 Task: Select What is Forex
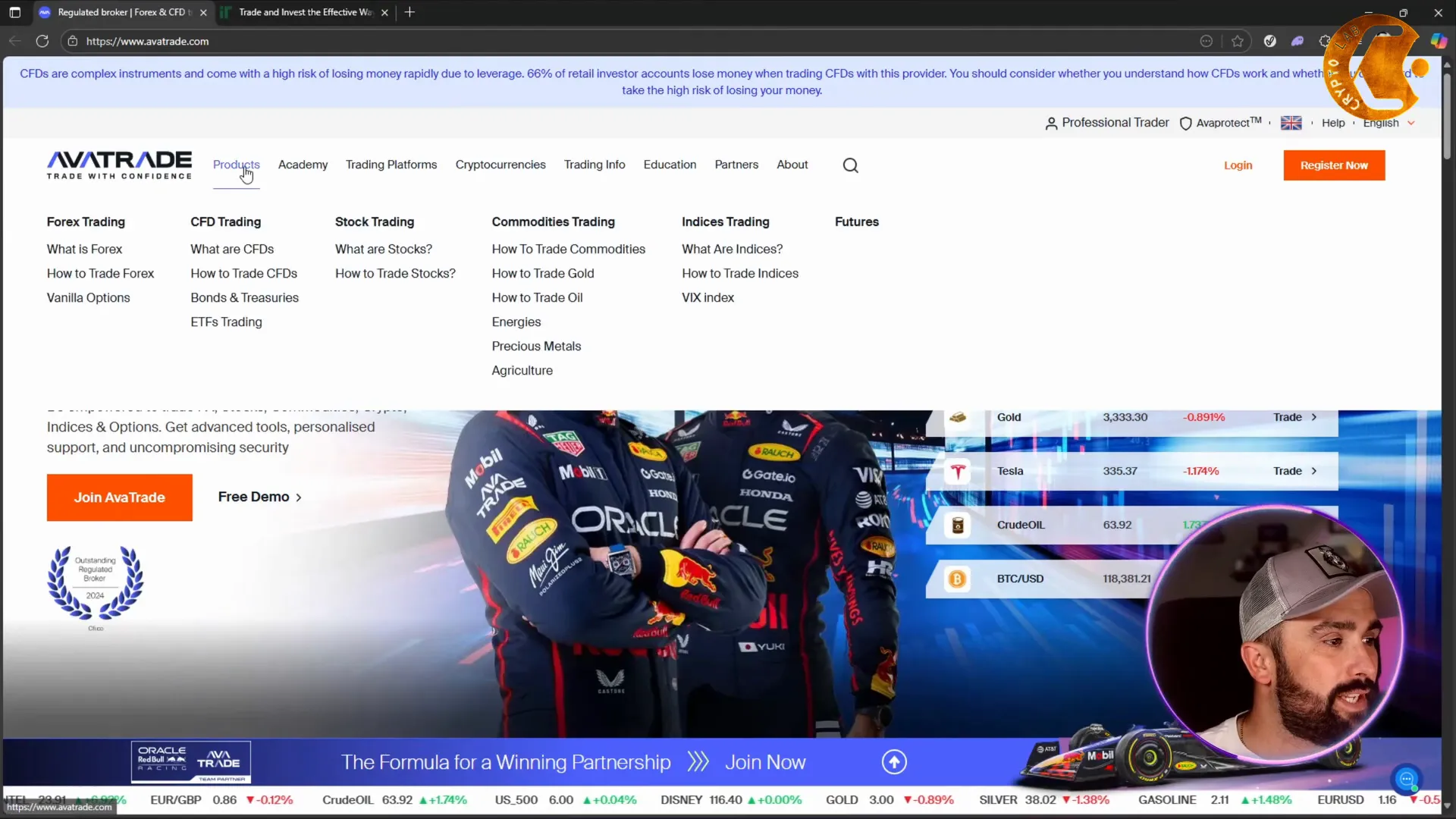click(x=84, y=249)
